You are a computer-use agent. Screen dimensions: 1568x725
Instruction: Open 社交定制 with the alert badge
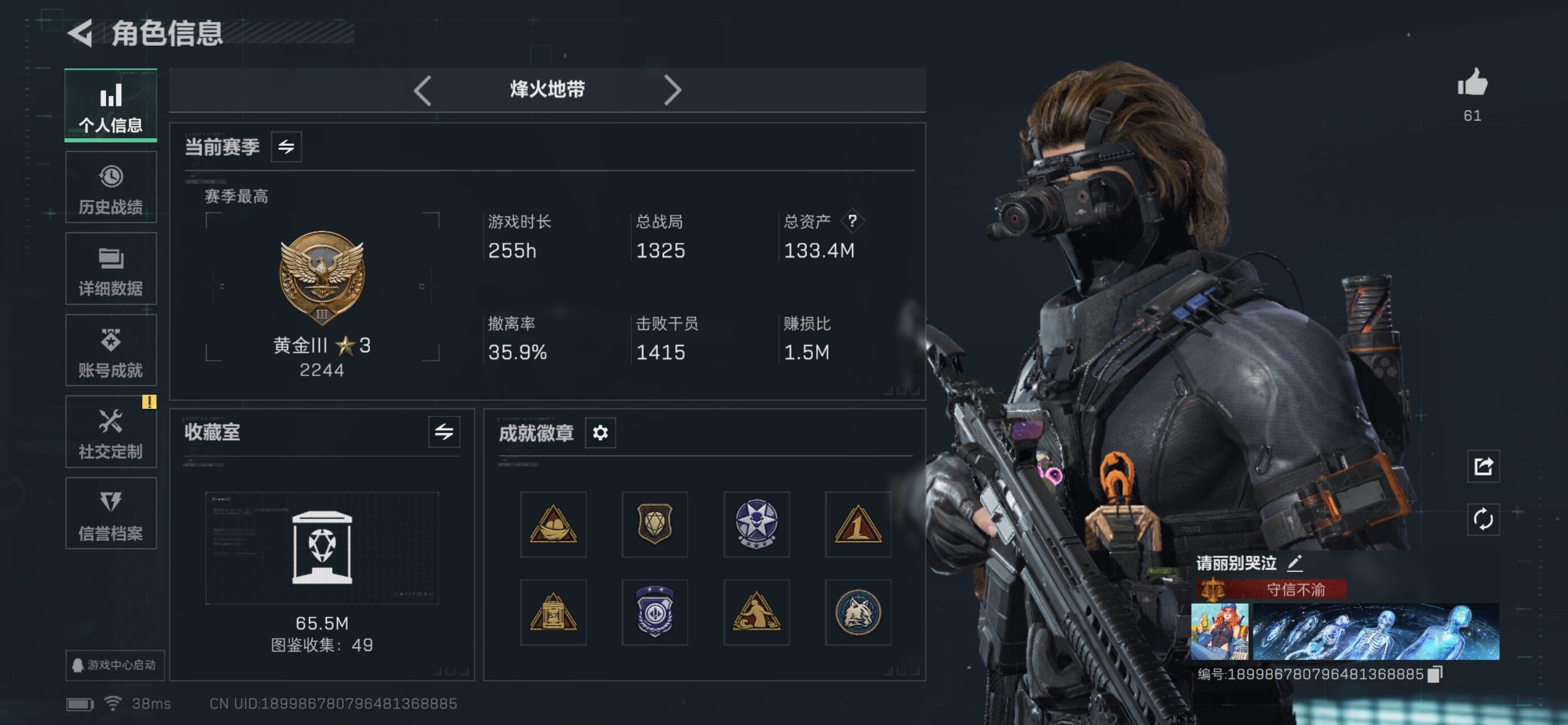[111, 431]
